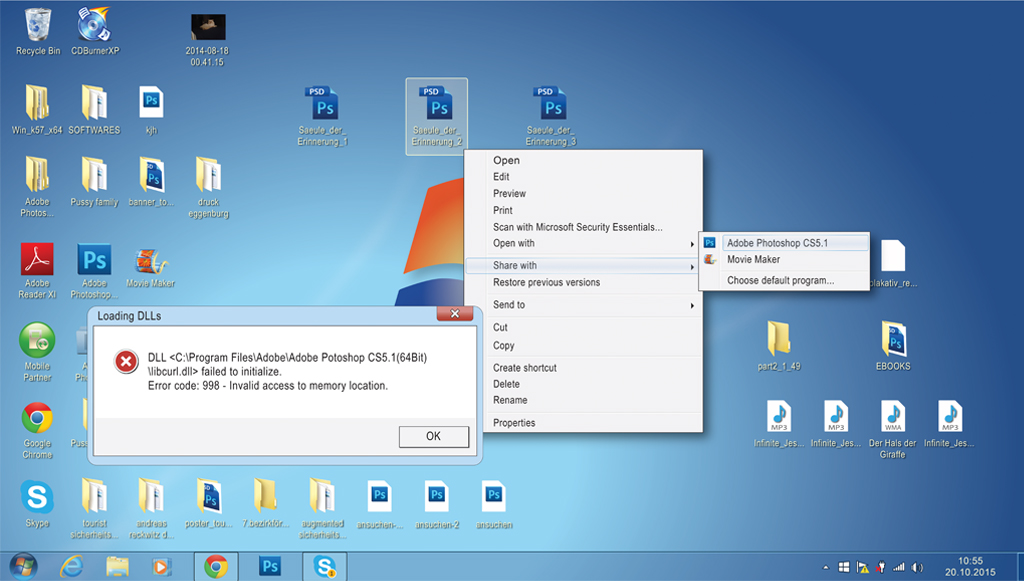Viewport: 1024px width, 581px height.
Task: Choose Delete in the context menu
Action: (x=583, y=385)
